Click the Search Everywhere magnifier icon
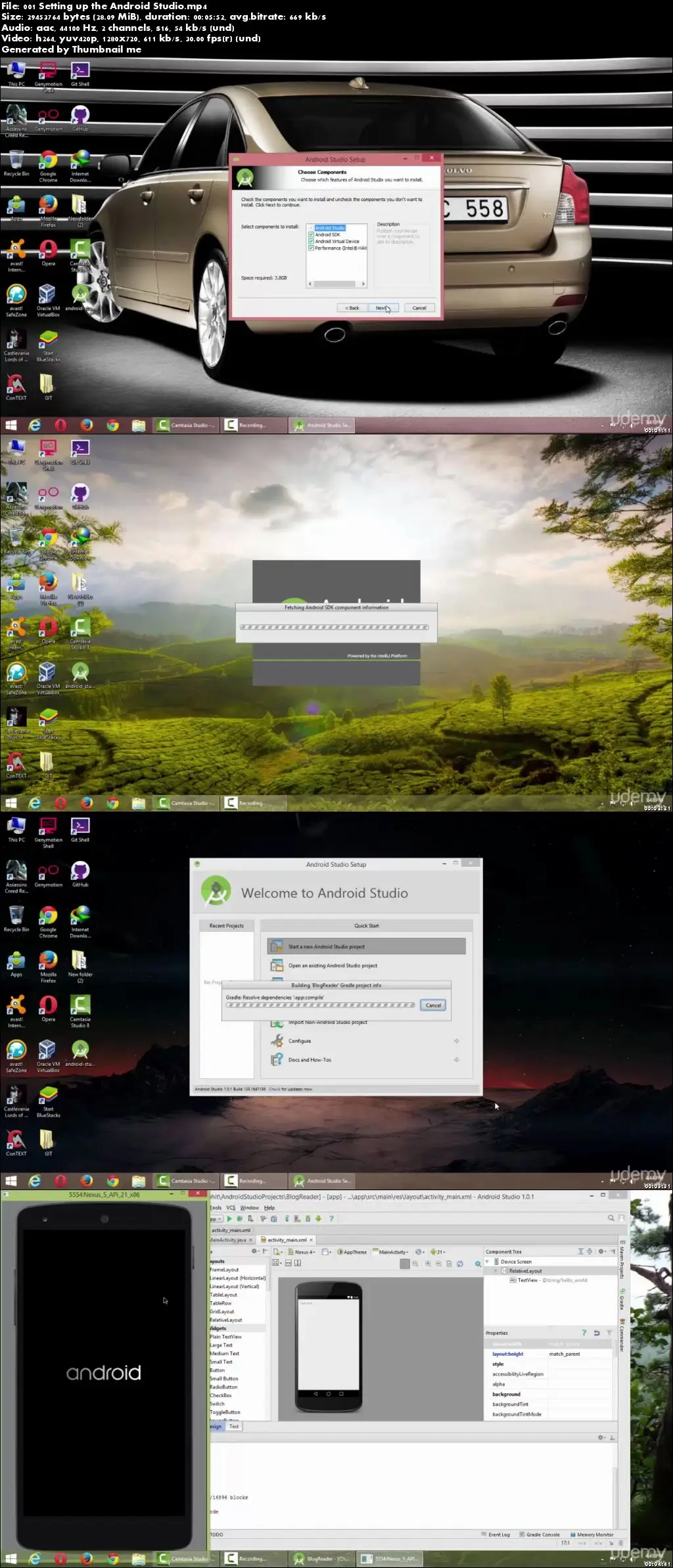 [611, 1218]
